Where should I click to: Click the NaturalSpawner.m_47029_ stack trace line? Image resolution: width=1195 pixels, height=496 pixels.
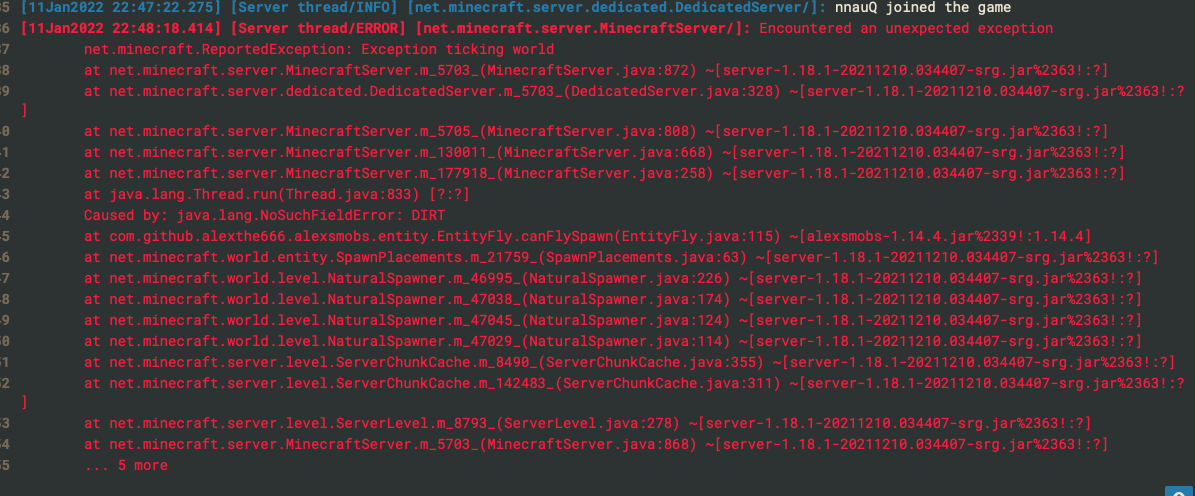tap(613, 340)
